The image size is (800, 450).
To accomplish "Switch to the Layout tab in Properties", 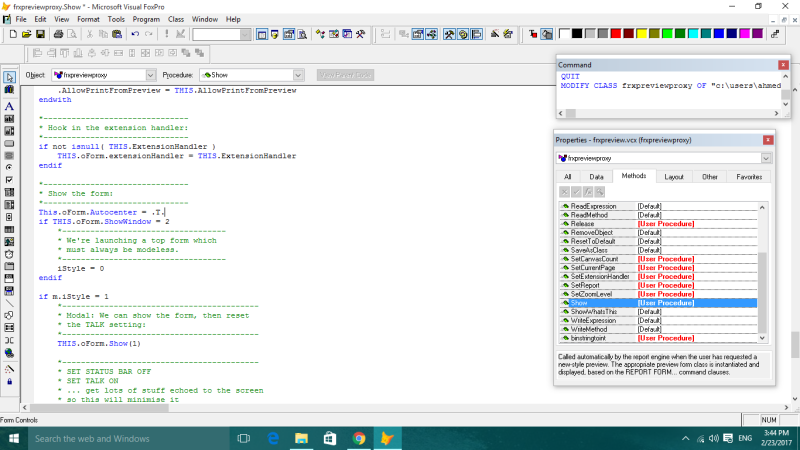I will coord(673,177).
